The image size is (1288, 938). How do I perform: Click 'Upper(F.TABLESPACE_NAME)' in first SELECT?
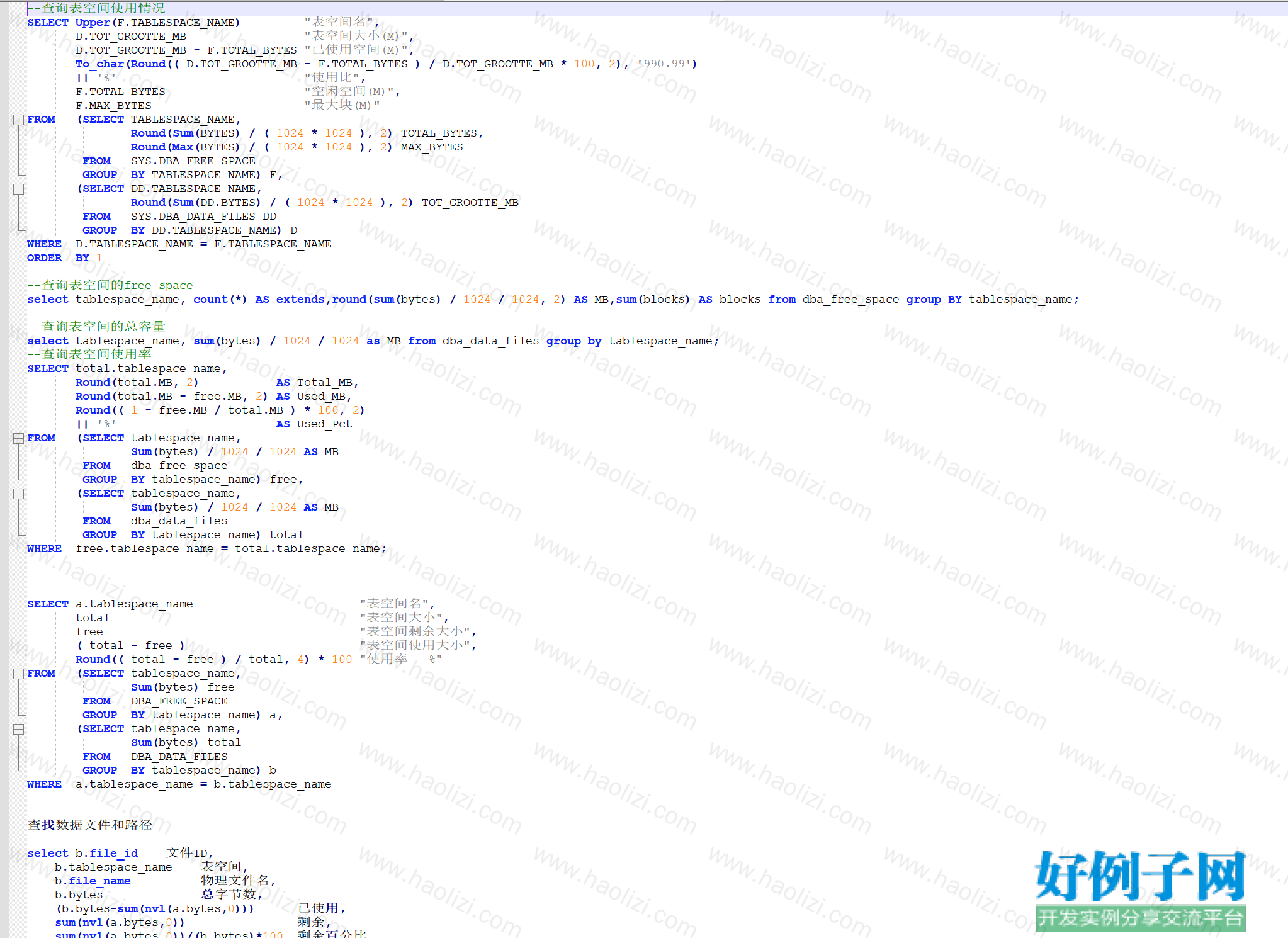click(x=157, y=23)
